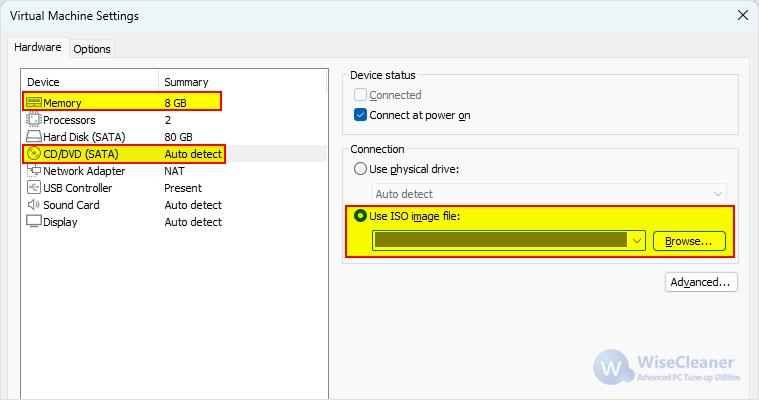The width and height of the screenshot is (759, 400).
Task: Click the Browse... button
Action: click(x=689, y=241)
